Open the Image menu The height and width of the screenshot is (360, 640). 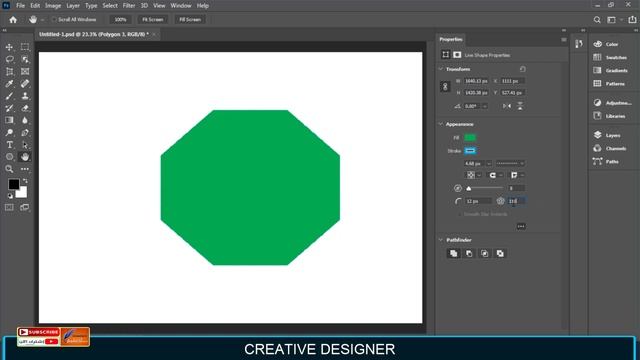[x=53, y=6]
